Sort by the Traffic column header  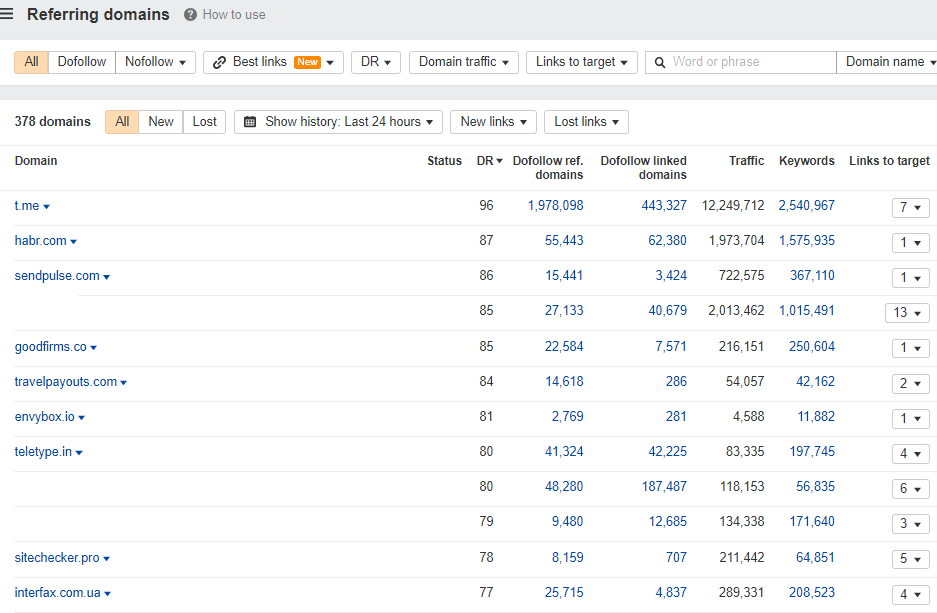click(746, 161)
